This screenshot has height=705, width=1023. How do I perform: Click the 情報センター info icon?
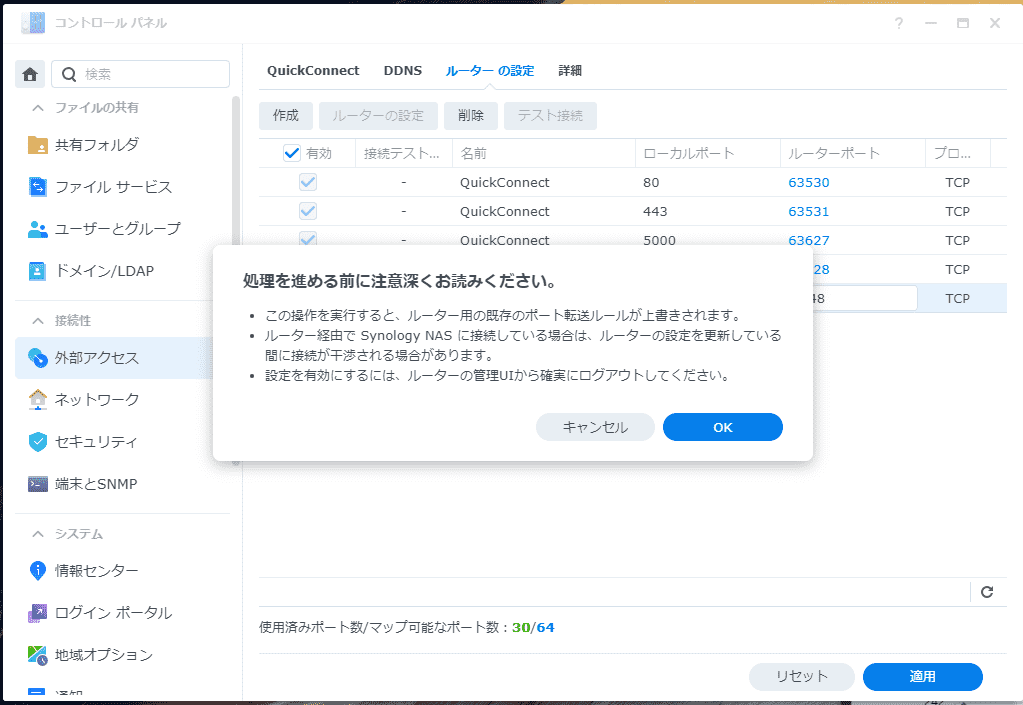pos(38,571)
